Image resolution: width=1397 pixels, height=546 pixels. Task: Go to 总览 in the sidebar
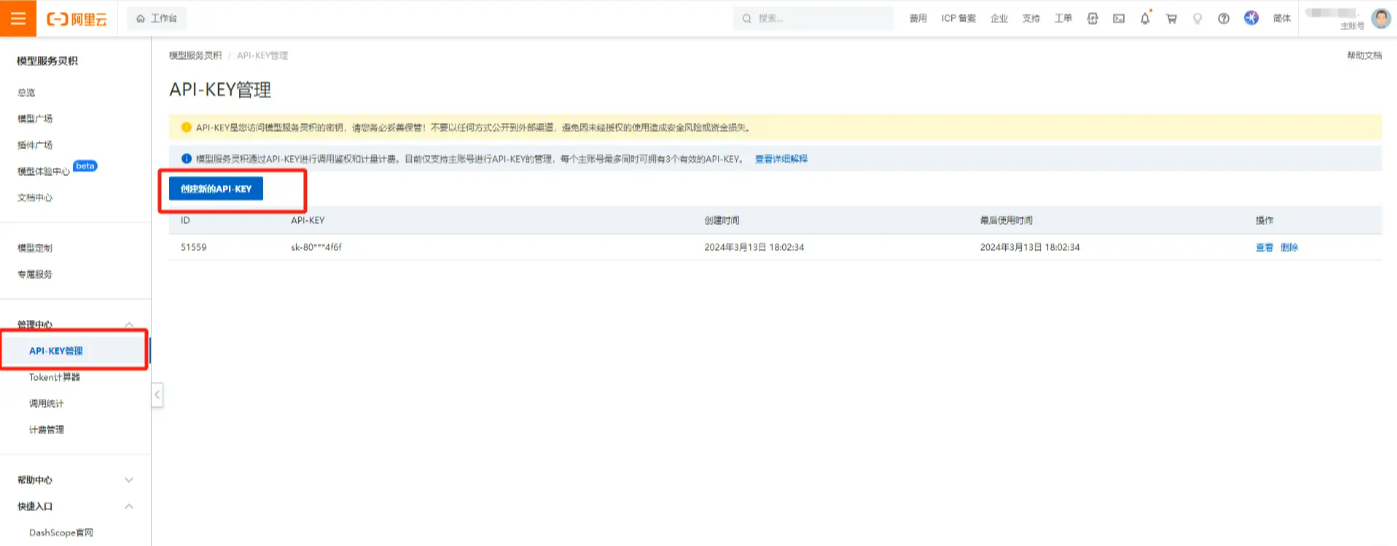26,92
